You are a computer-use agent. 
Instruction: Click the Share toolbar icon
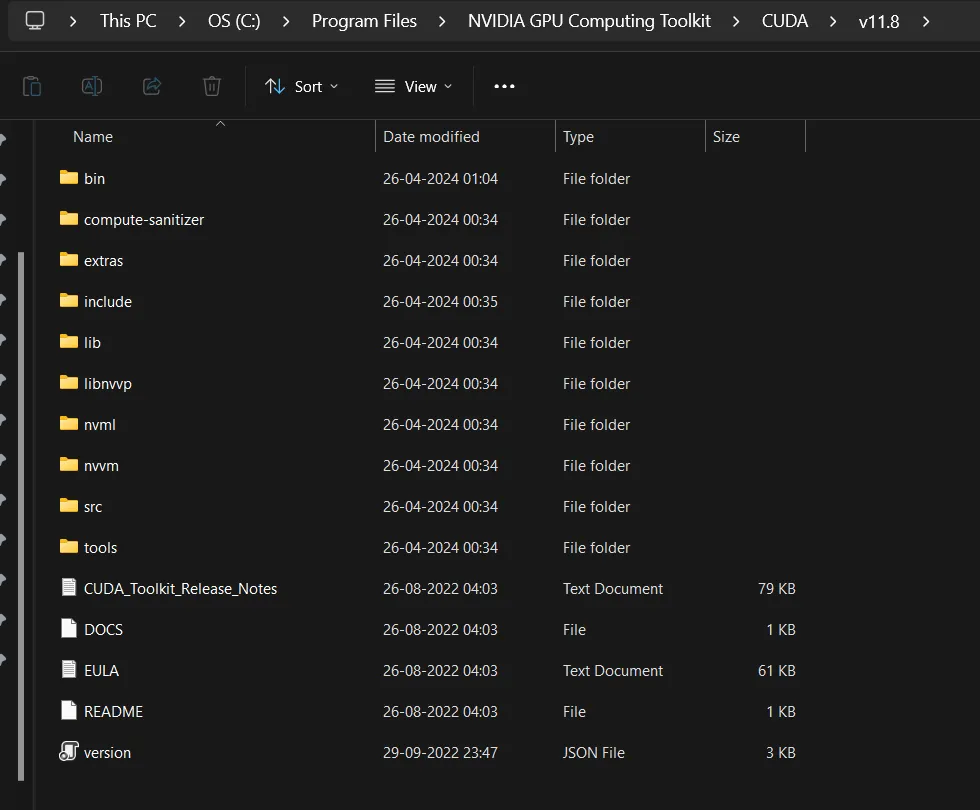click(152, 86)
